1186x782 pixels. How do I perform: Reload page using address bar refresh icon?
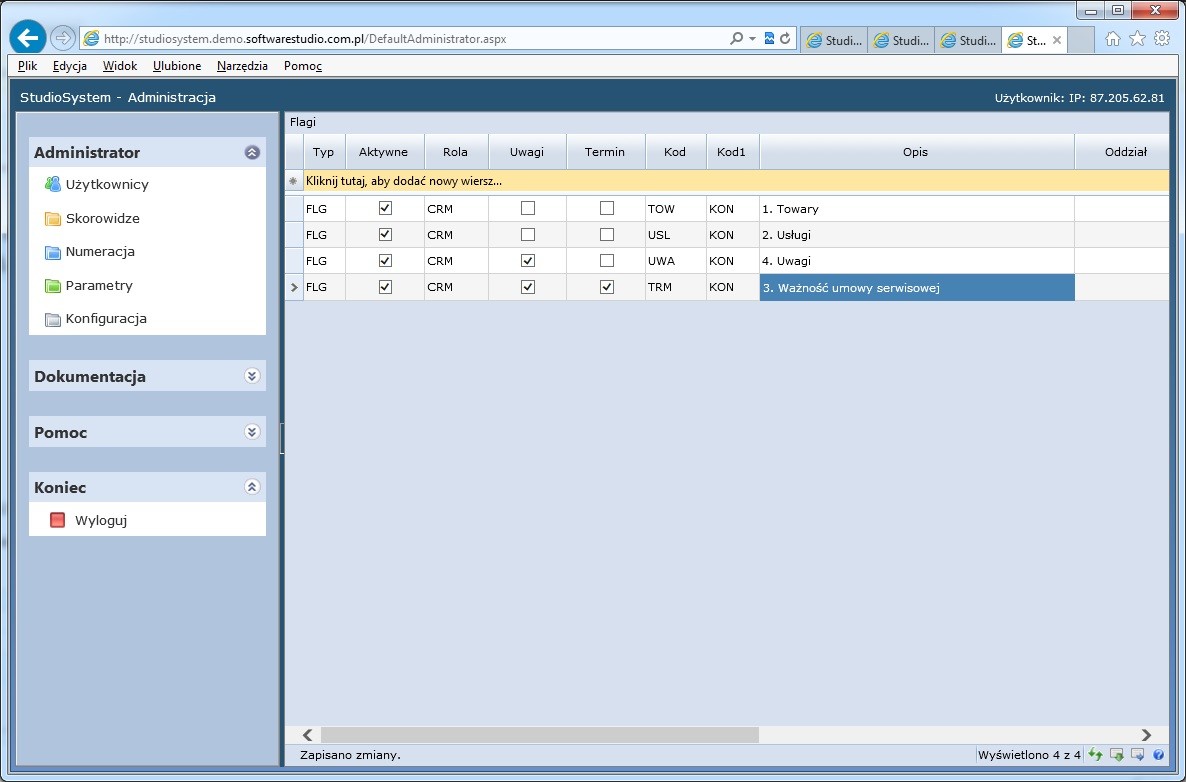coord(785,39)
